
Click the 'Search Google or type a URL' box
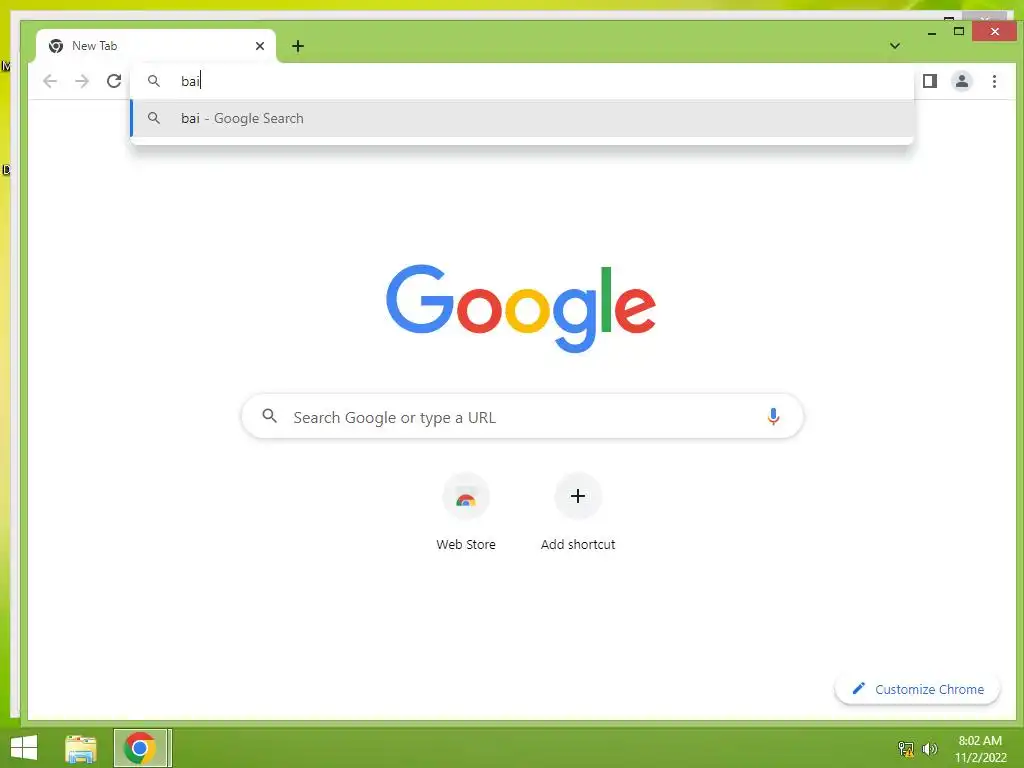(522, 417)
